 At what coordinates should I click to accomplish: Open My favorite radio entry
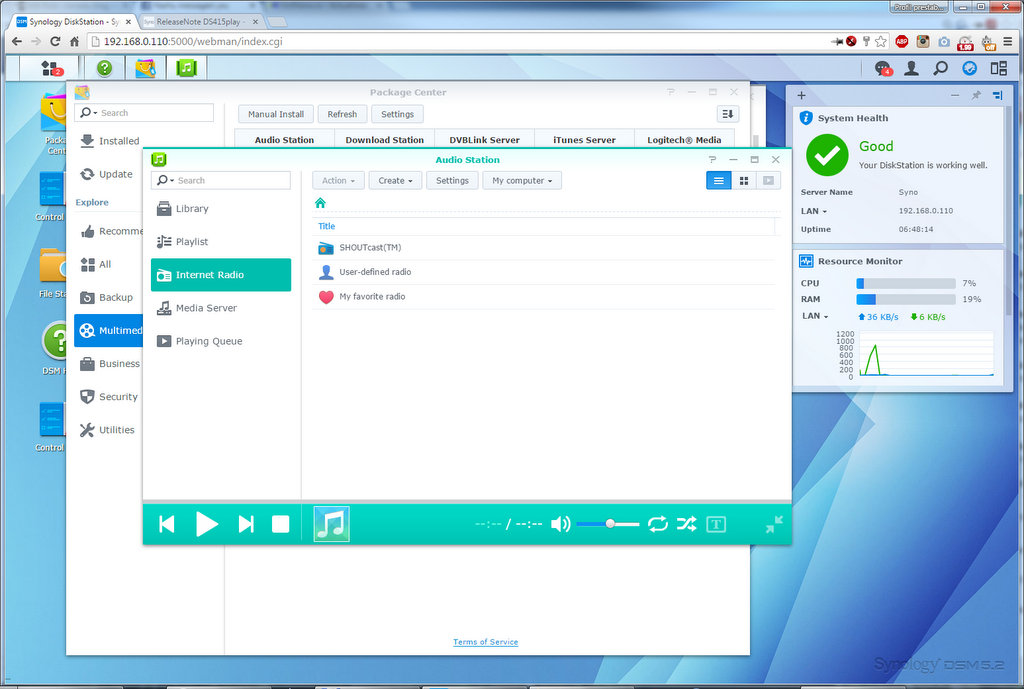pos(543,296)
